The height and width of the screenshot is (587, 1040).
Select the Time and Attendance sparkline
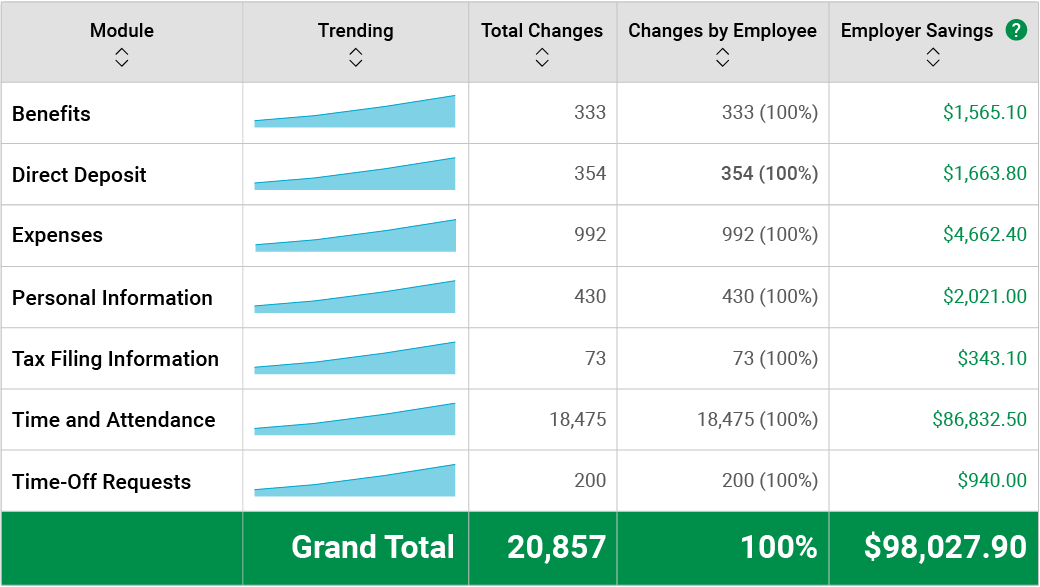[x=355, y=420]
